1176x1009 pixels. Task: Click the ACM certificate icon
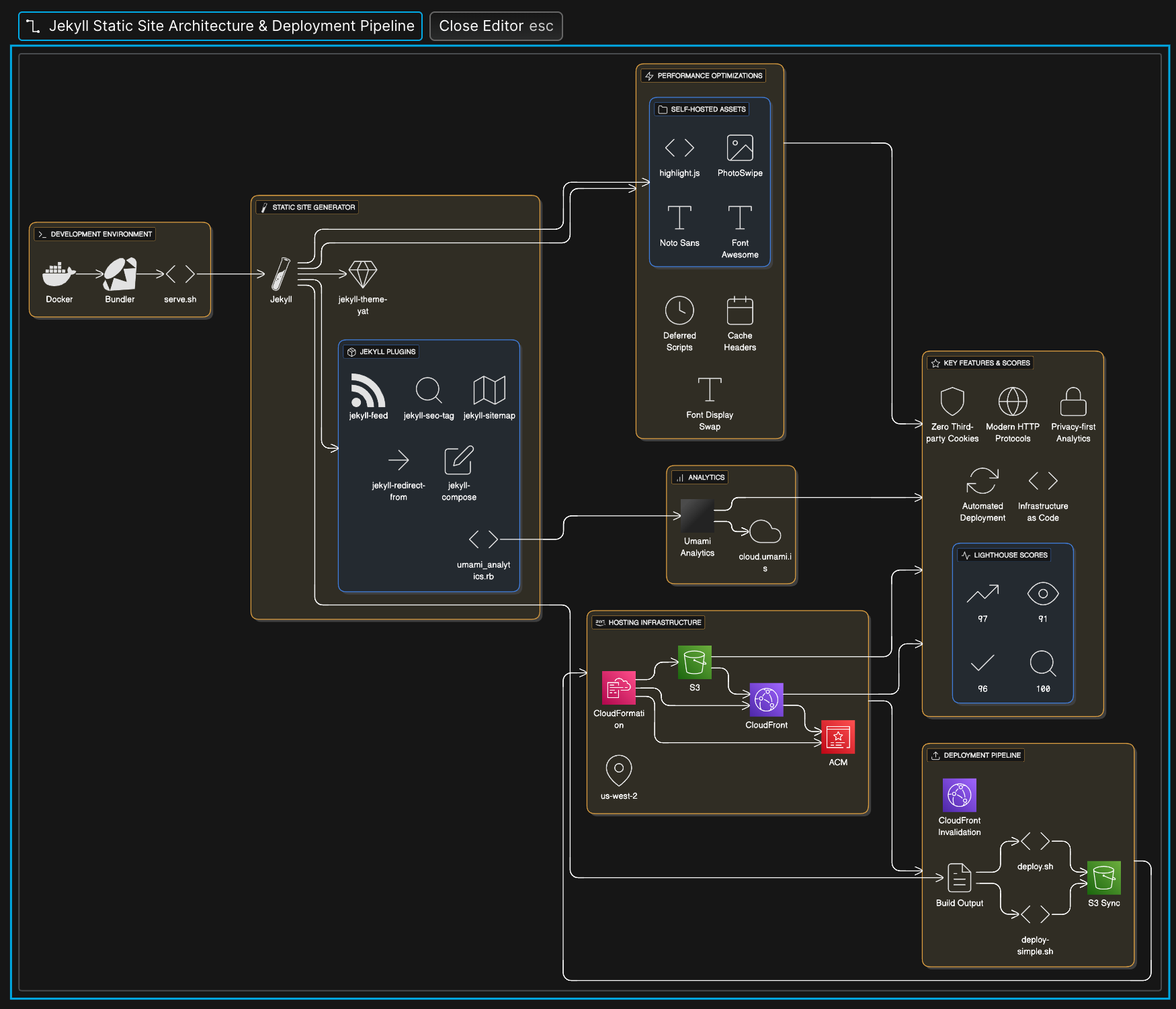coord(838,737)
